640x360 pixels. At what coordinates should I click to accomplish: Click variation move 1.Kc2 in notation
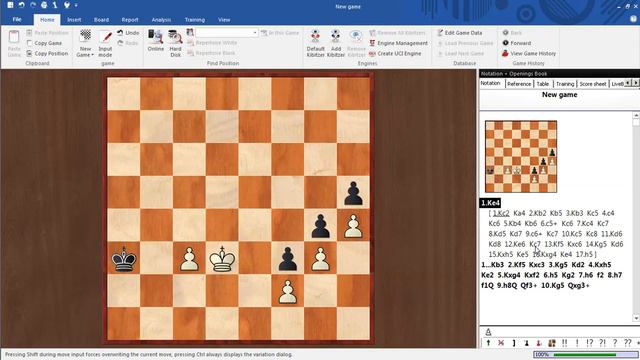[x=501, y=213]
